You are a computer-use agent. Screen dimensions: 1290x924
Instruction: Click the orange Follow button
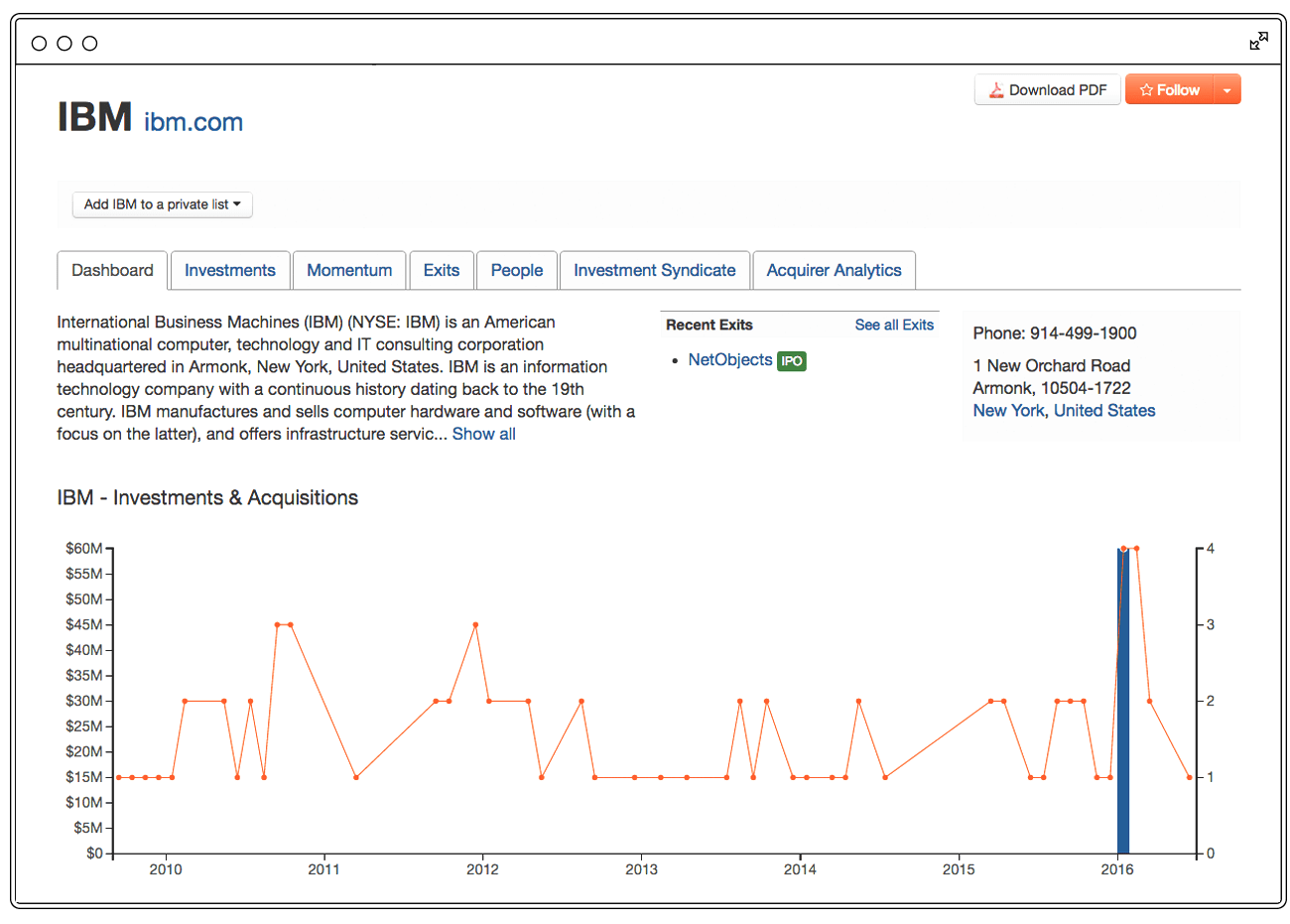[1170, 90]
